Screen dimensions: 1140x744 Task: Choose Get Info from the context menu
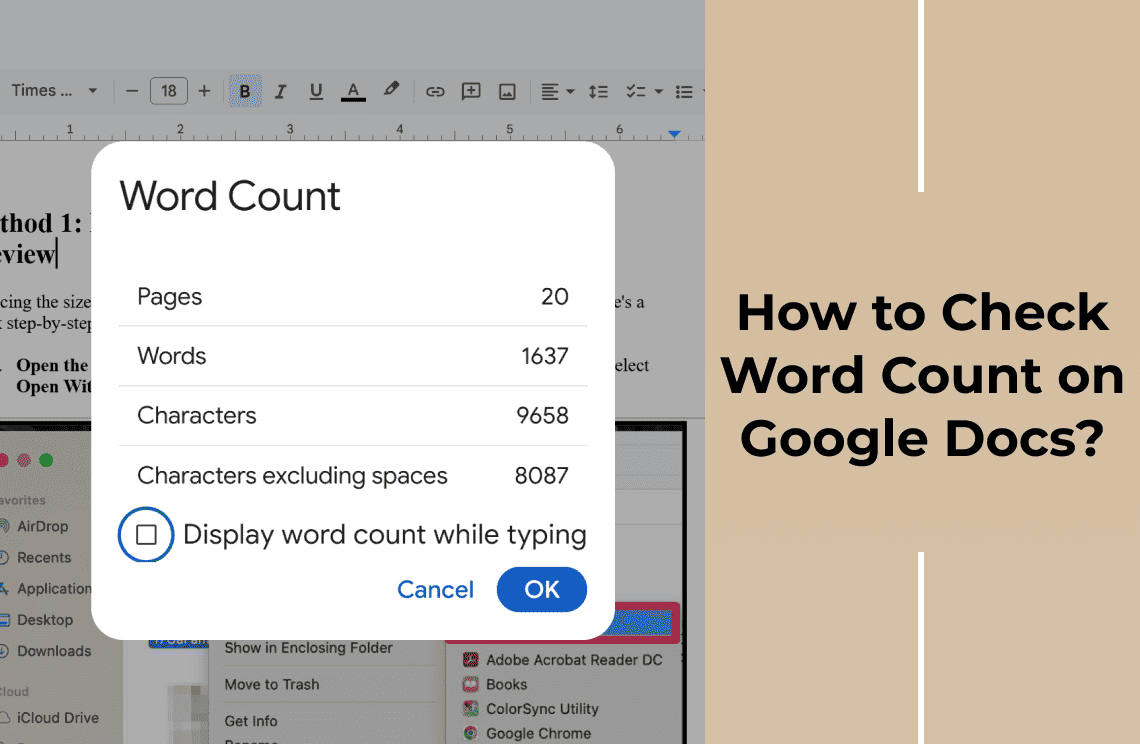click(x=250, y=720)
